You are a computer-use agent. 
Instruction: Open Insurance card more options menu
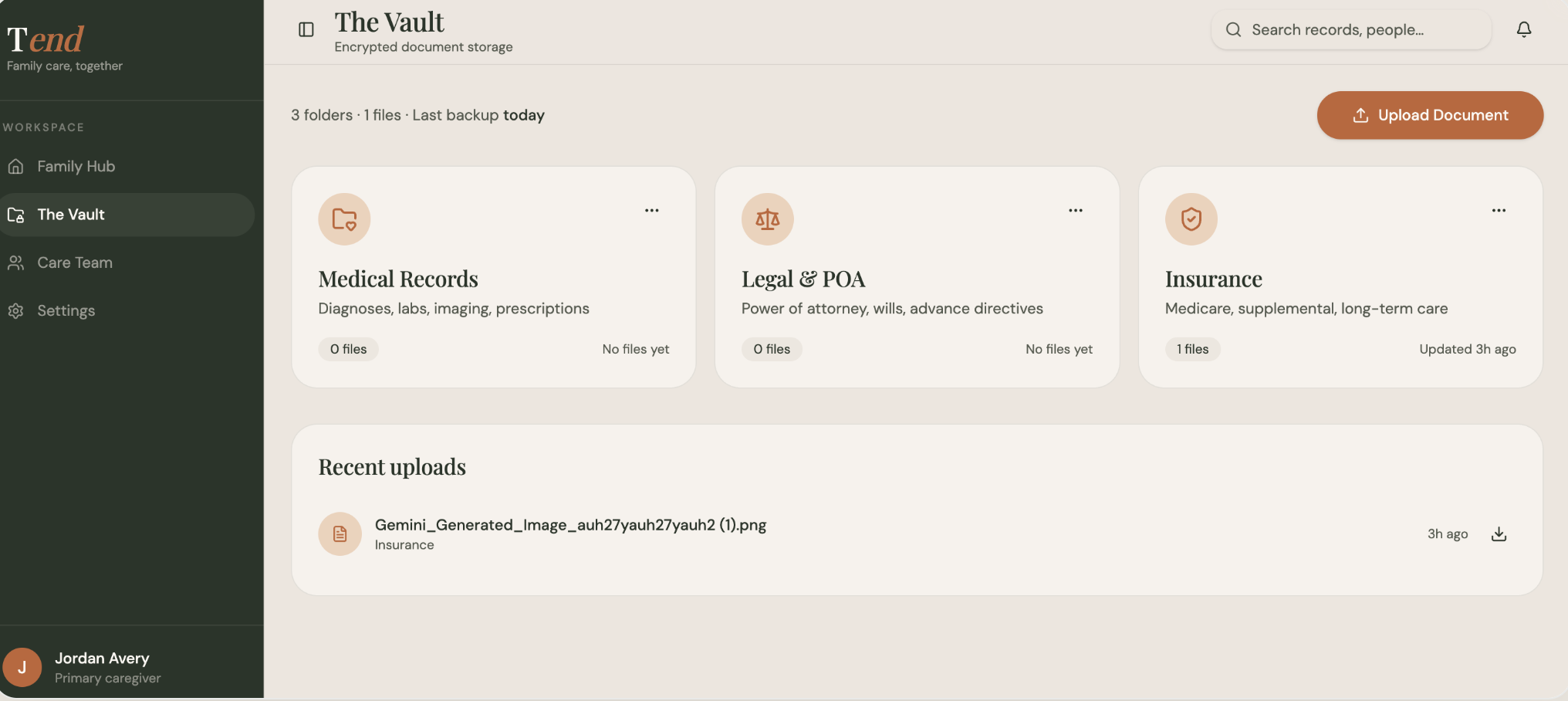pos(1499,210)
